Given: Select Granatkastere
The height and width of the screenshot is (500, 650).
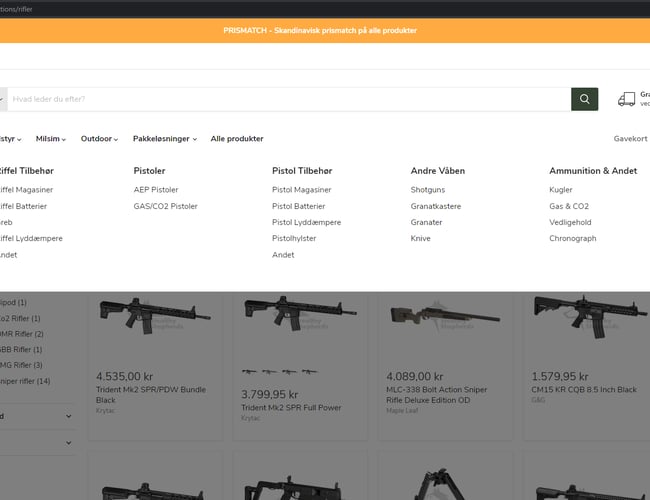Looking at the screenshot, I should pos(436,206).
